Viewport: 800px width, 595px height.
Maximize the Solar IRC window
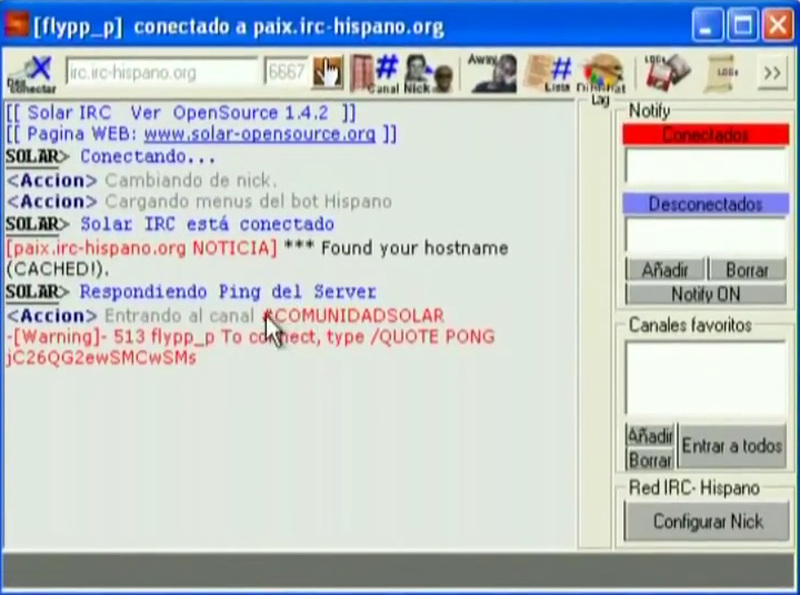point(742,24)
